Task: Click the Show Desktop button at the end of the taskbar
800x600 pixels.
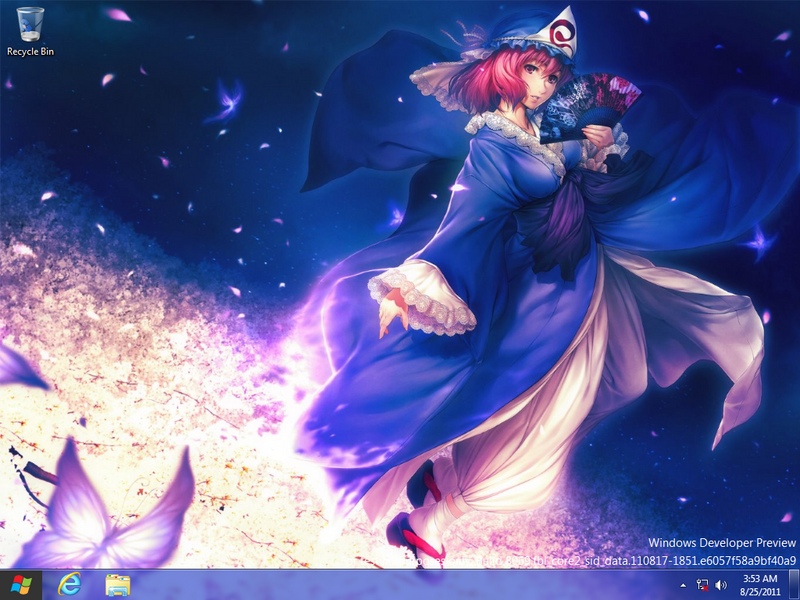Action: [x=794, y=585]
